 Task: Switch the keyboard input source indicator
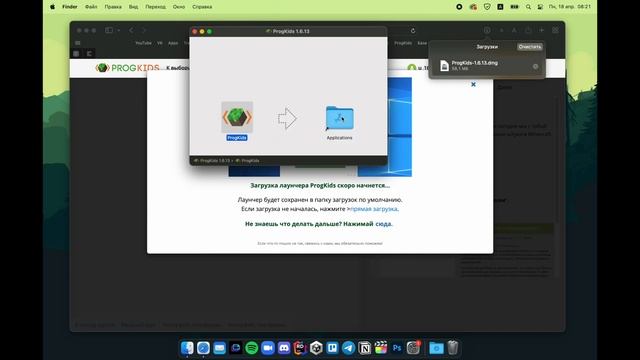pyautogui.click(x=500, y=7)
